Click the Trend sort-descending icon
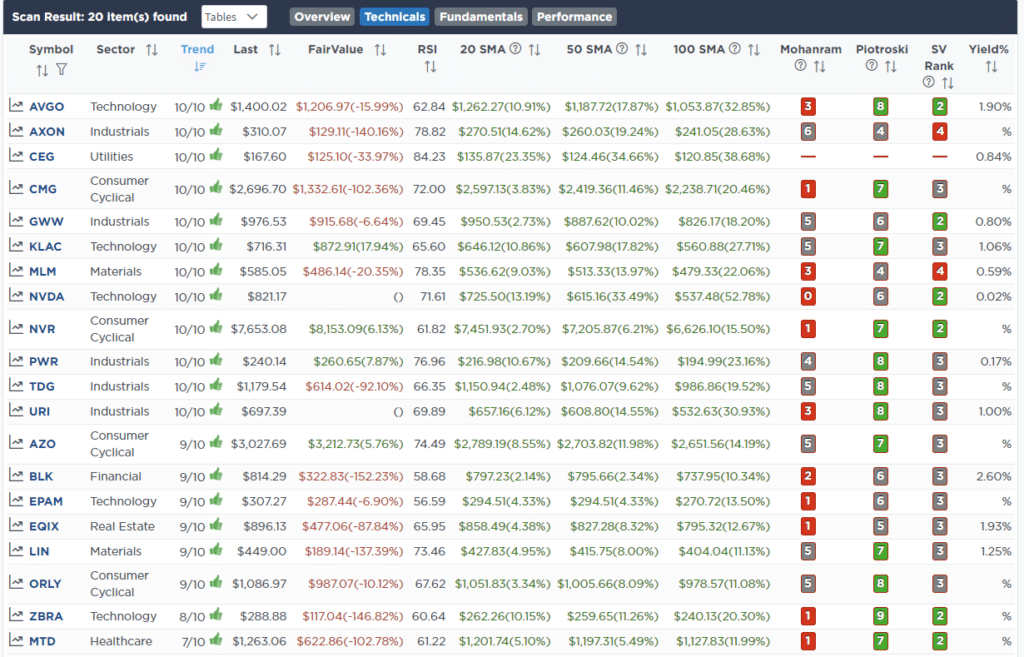The image size is (1024, 657). 200,67
